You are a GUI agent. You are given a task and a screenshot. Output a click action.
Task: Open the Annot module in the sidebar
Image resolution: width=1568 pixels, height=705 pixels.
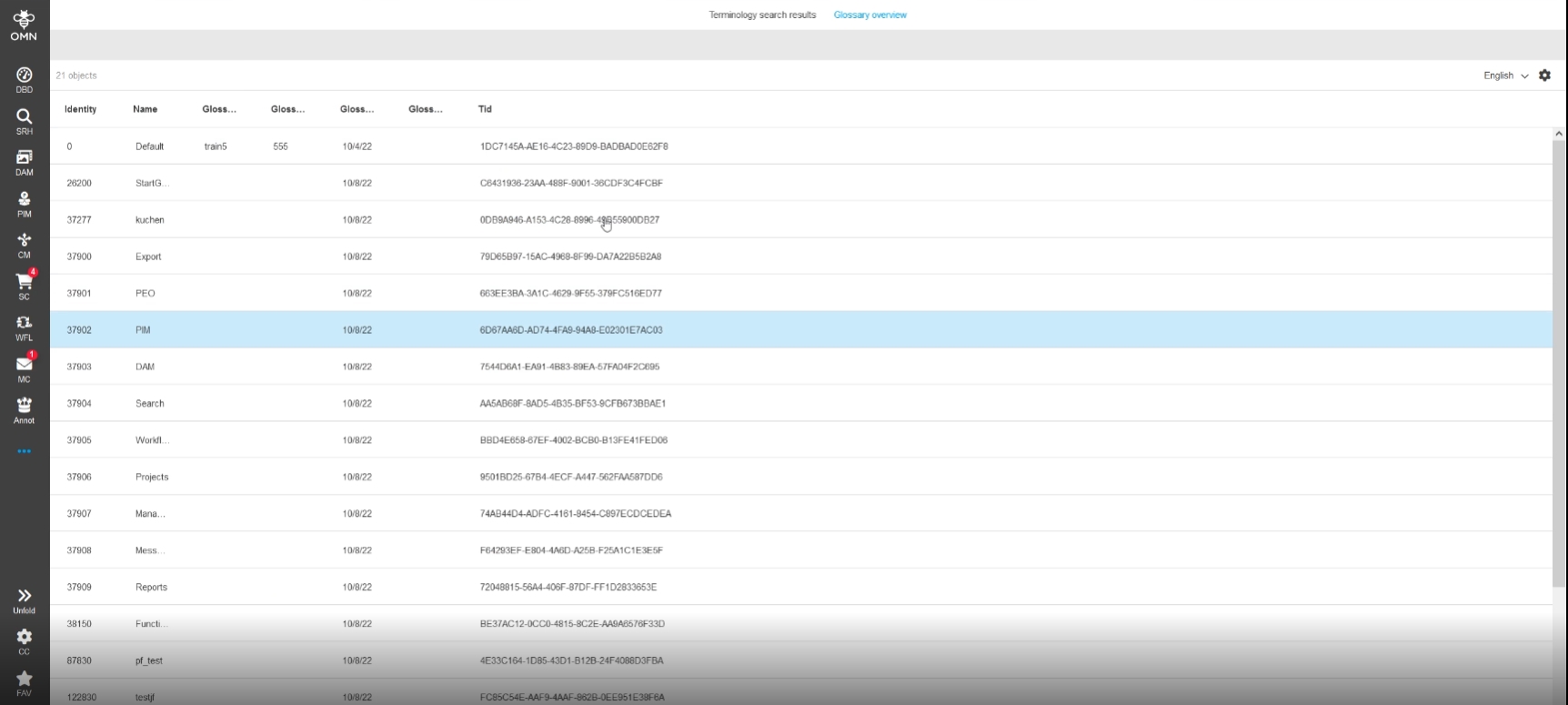click(25, 411)
